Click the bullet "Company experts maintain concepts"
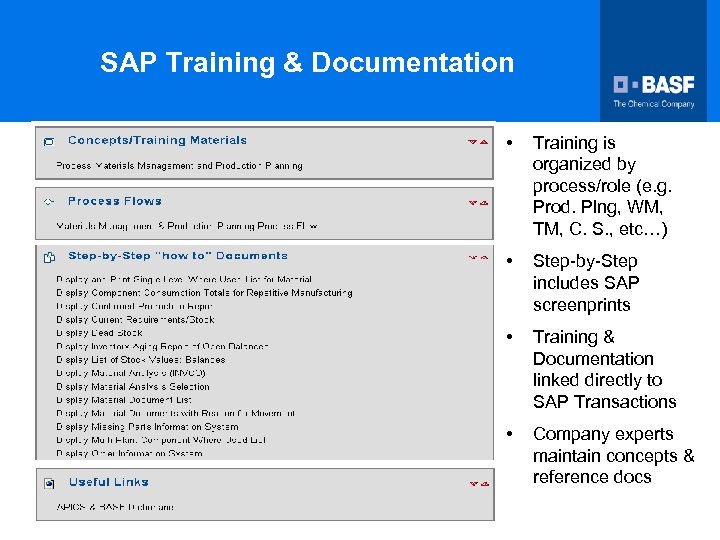 613,456
